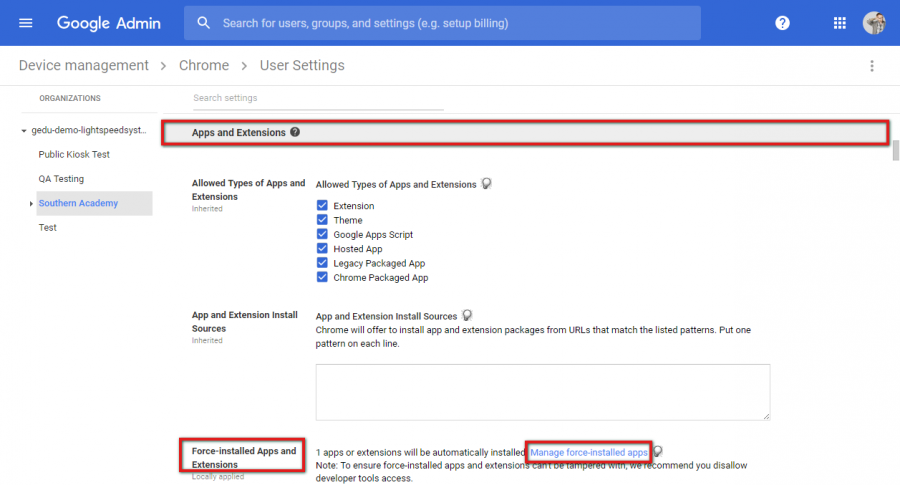Click the Google Admin logo
Viewport: 900px width, 485px height.
click(108, 23)
